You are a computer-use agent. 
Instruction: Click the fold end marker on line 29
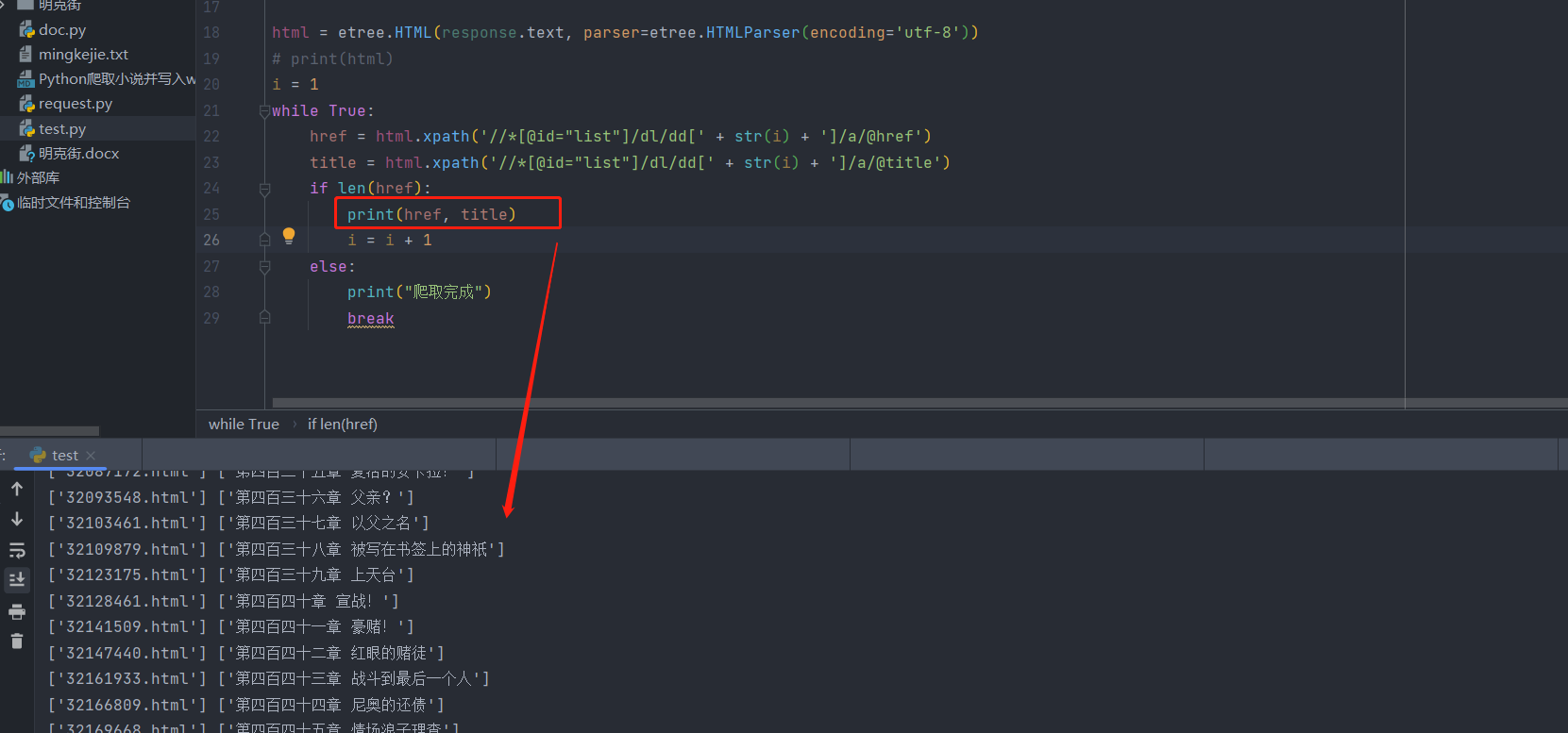pyautogui.click(x=264, y=318)
